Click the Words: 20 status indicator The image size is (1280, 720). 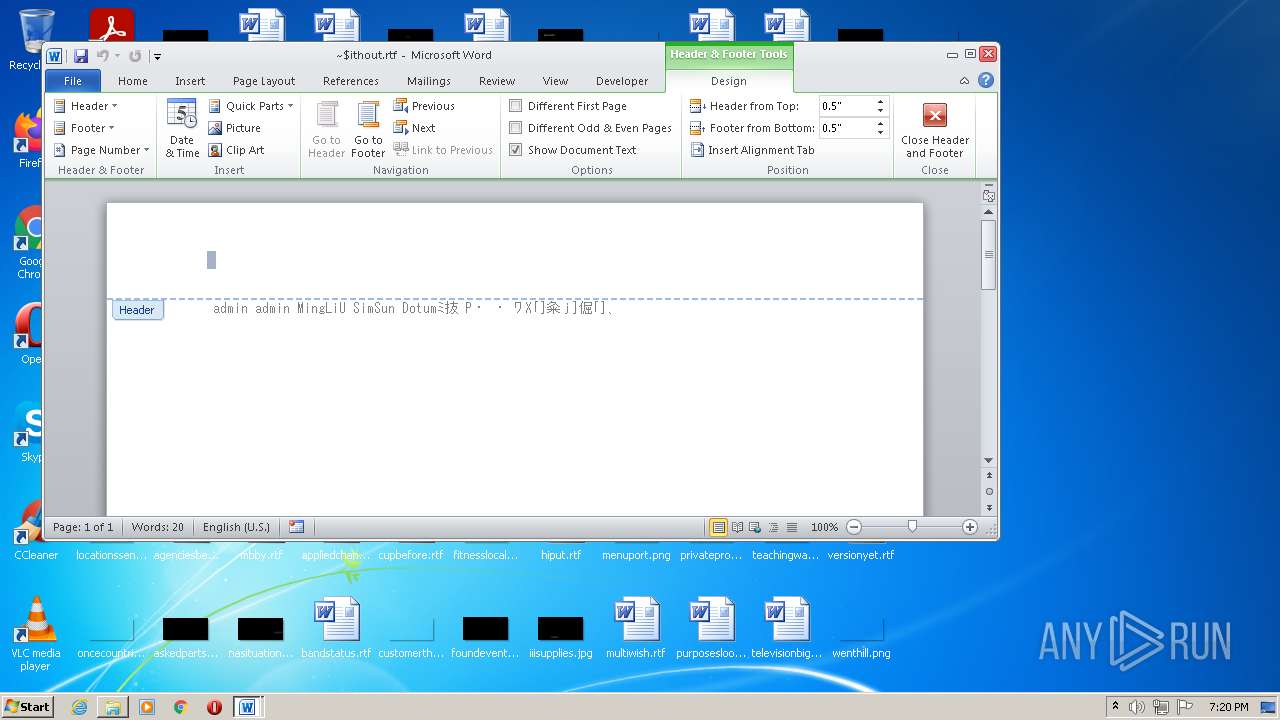tap(158, 527)
